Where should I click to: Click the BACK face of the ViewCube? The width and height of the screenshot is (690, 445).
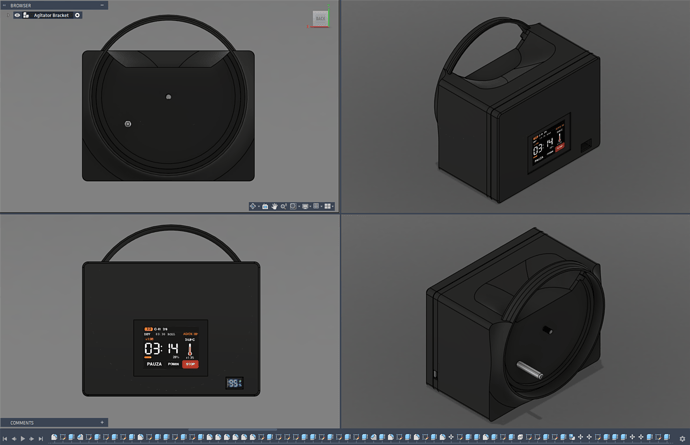click(x=320, y=18)
